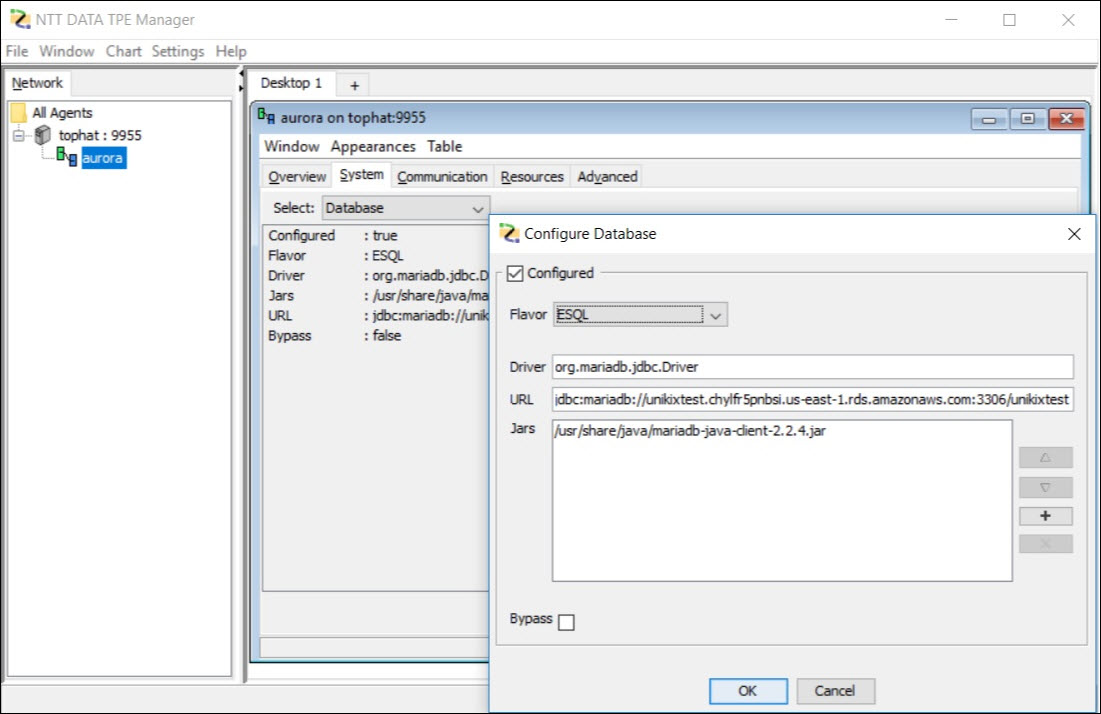Image resolution: width=1101 pixels, height=714 pixels.
Task: Click the aurora region icon in tree
Action: point(67,157)
